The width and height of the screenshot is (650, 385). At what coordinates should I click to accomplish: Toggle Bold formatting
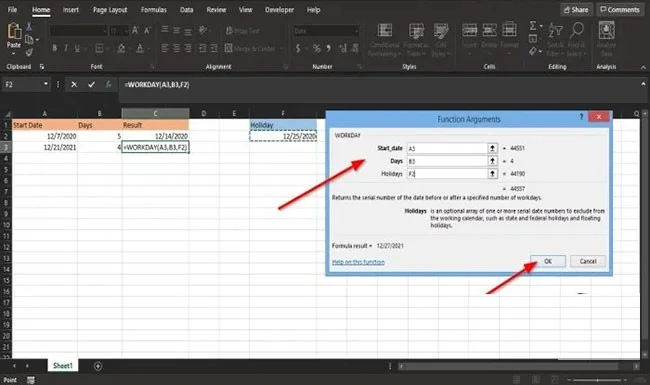pyautogui.click(x=54, y=48)
